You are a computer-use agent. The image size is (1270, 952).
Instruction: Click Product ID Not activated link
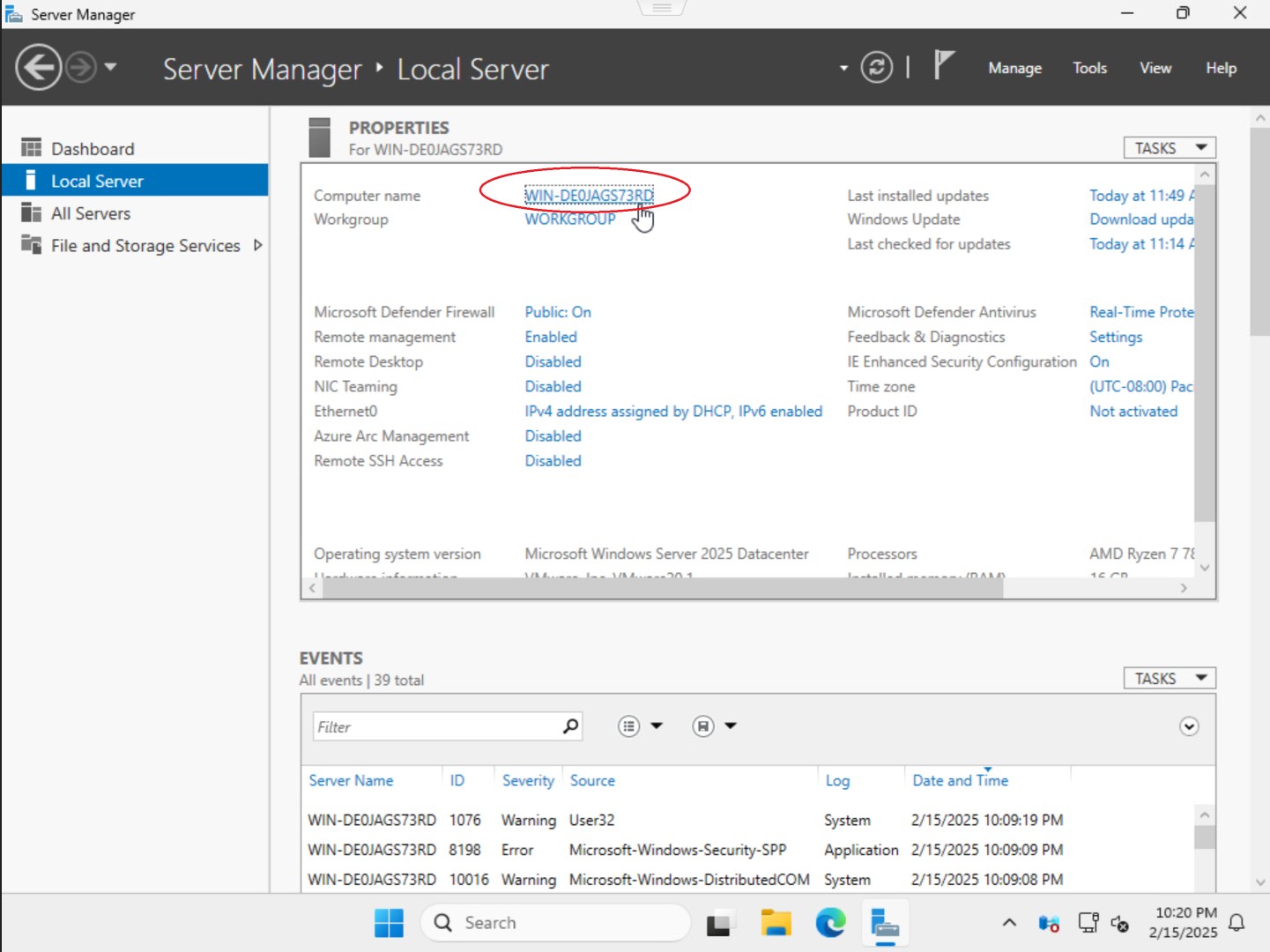(1133, 411)
